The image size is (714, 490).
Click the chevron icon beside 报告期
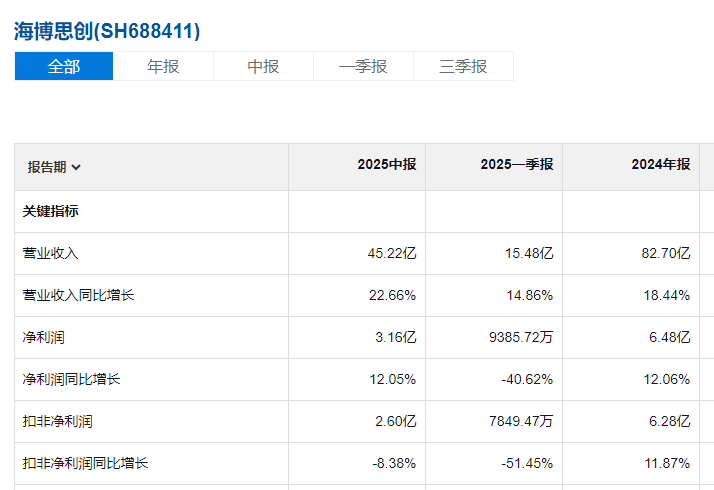click(x=77, y=168)
